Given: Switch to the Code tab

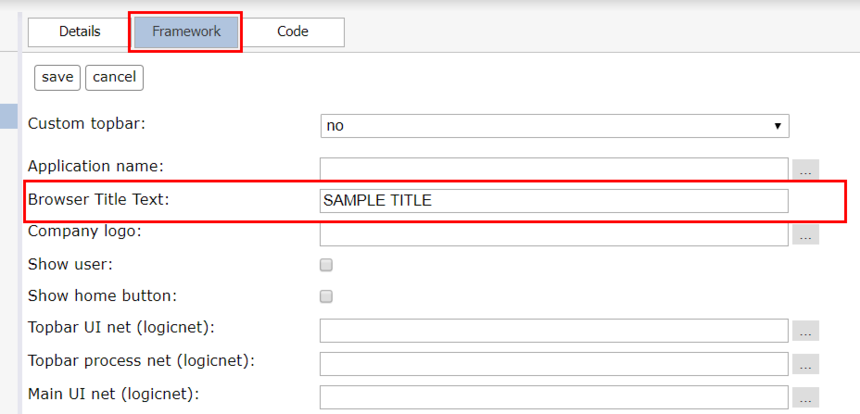Looking at the screenshot, I should [x=292, y=32].
